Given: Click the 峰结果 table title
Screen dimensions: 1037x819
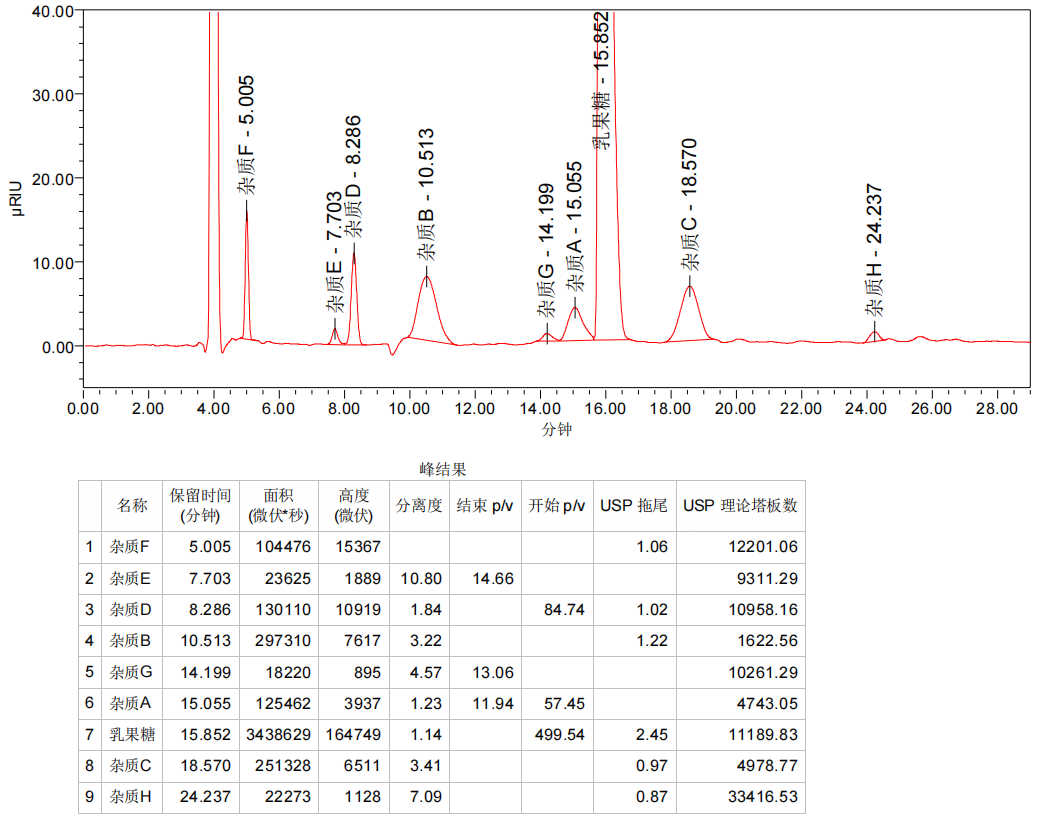Looking at the screenshot, I should tap(442, 469).
